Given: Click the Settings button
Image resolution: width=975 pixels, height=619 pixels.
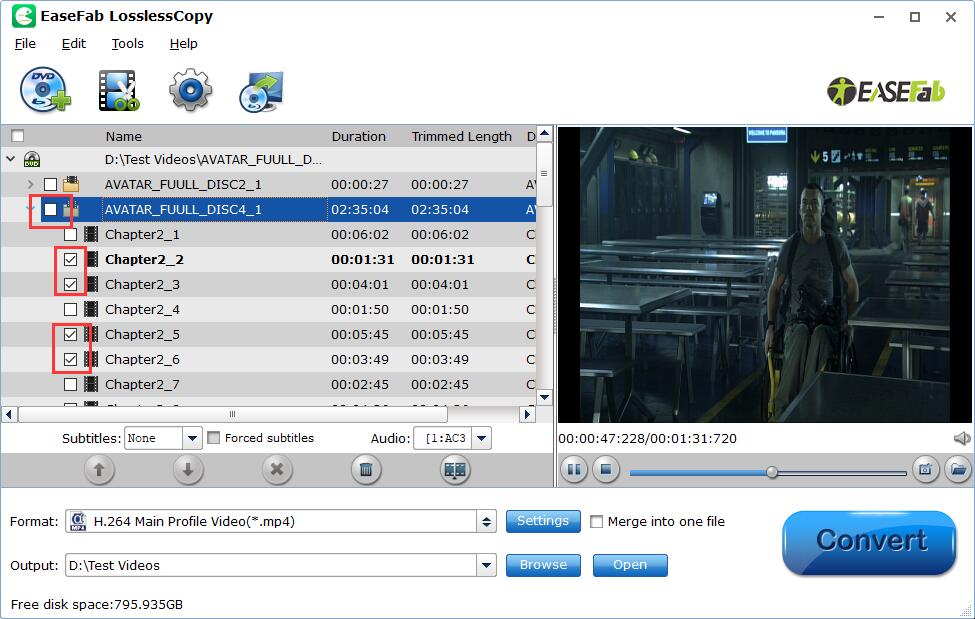Looking at the screenshot, I should (x=543, y=521).
